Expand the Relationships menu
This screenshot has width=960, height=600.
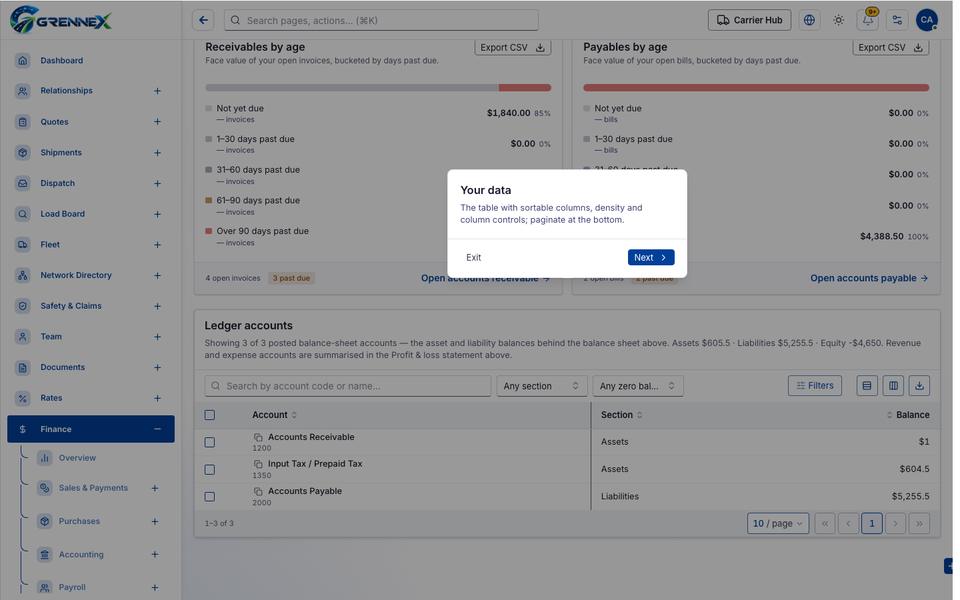click(157, 91)
